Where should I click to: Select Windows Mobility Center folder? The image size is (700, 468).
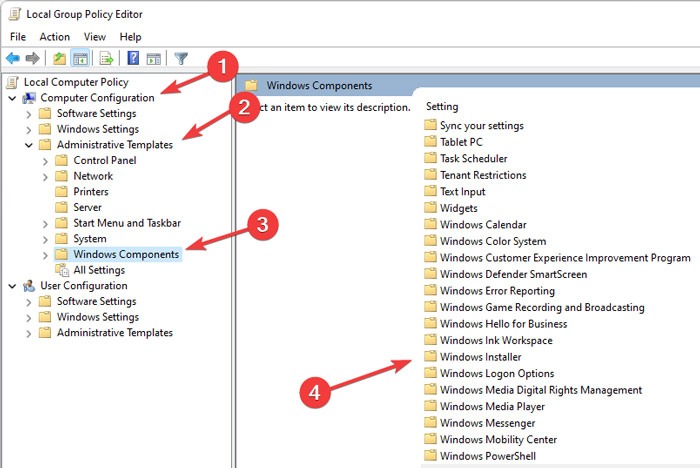498,439
